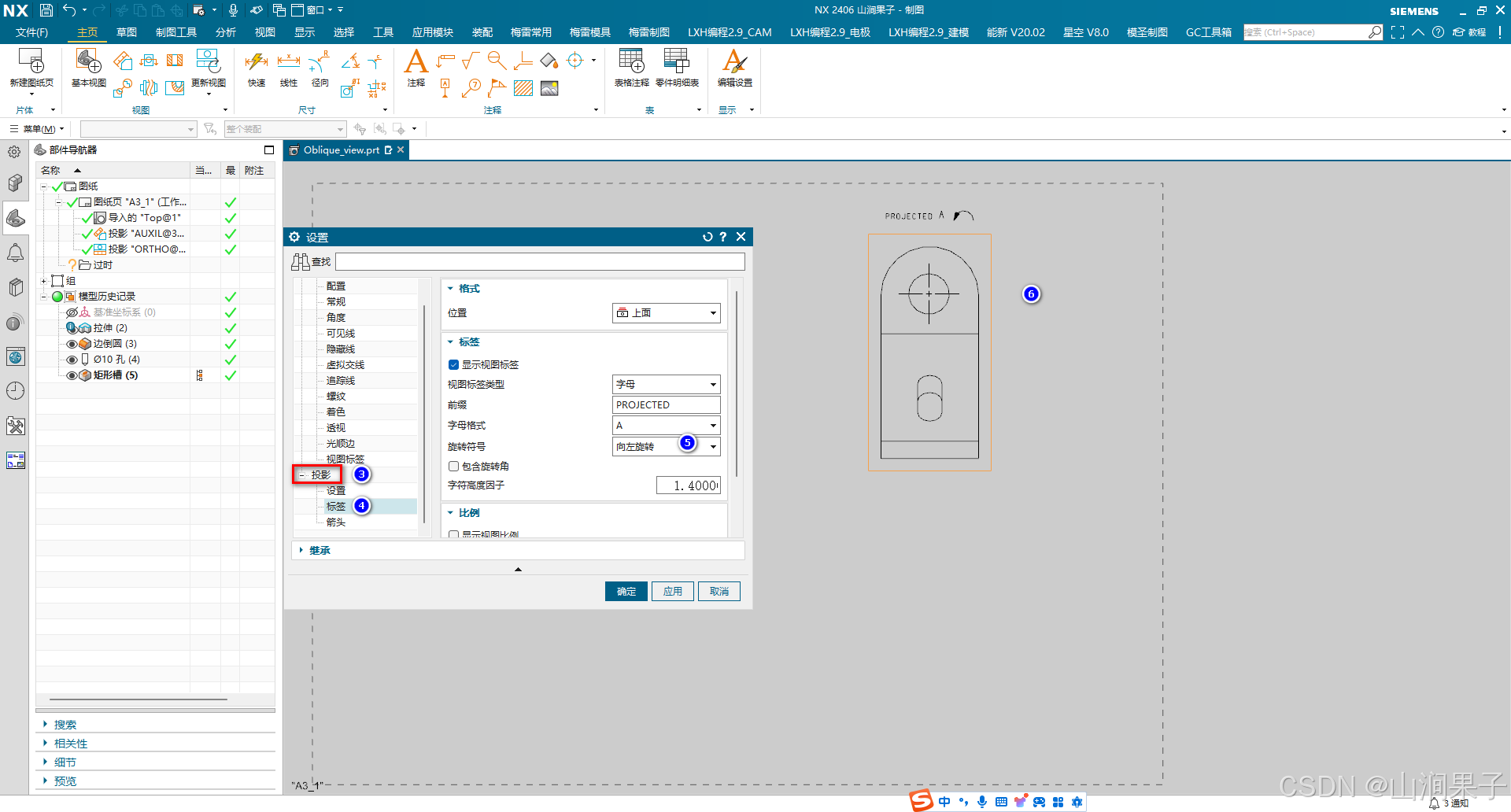Click the Reset icon in Settings dialog
1511x812 pixels.
point(707,237)
